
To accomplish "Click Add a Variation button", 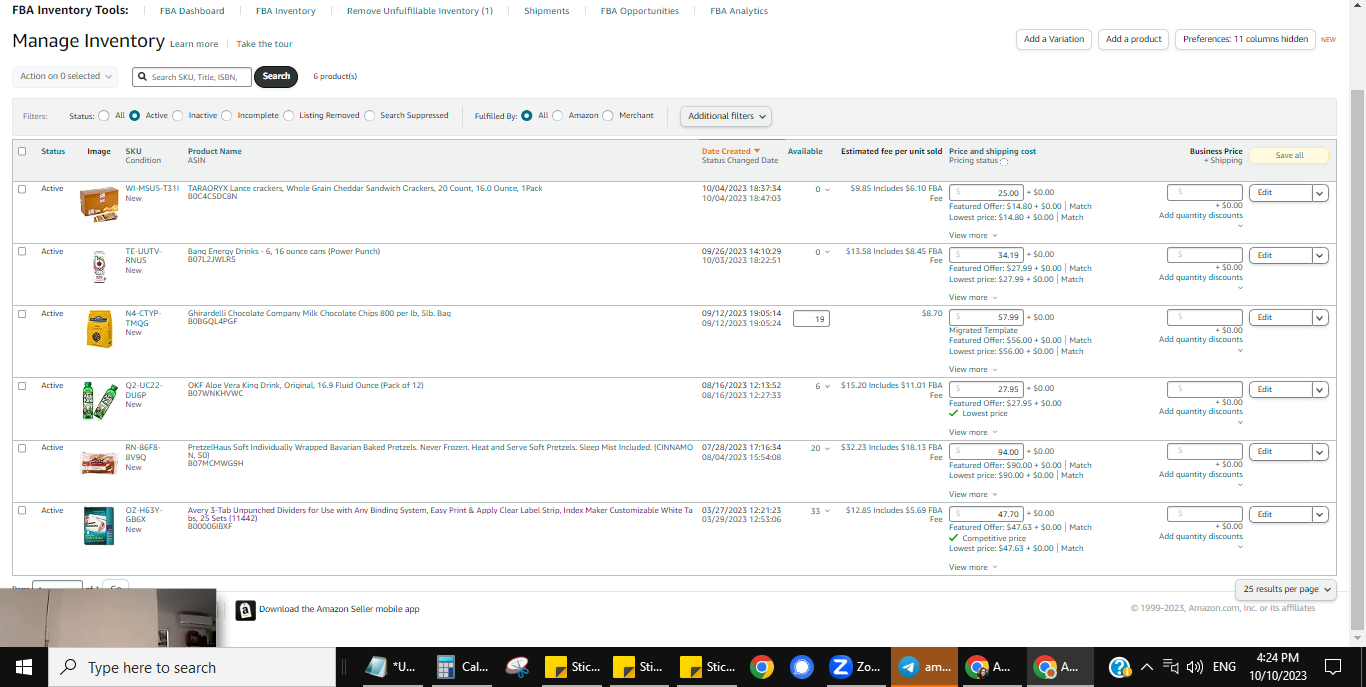I will pos(1054,39).
